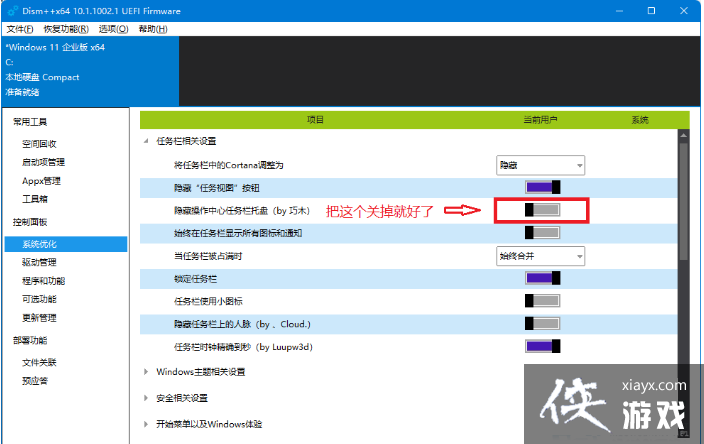Expand the 开始菜单以及Windows体验 group
704x444 pixels.
coord(146,424)
